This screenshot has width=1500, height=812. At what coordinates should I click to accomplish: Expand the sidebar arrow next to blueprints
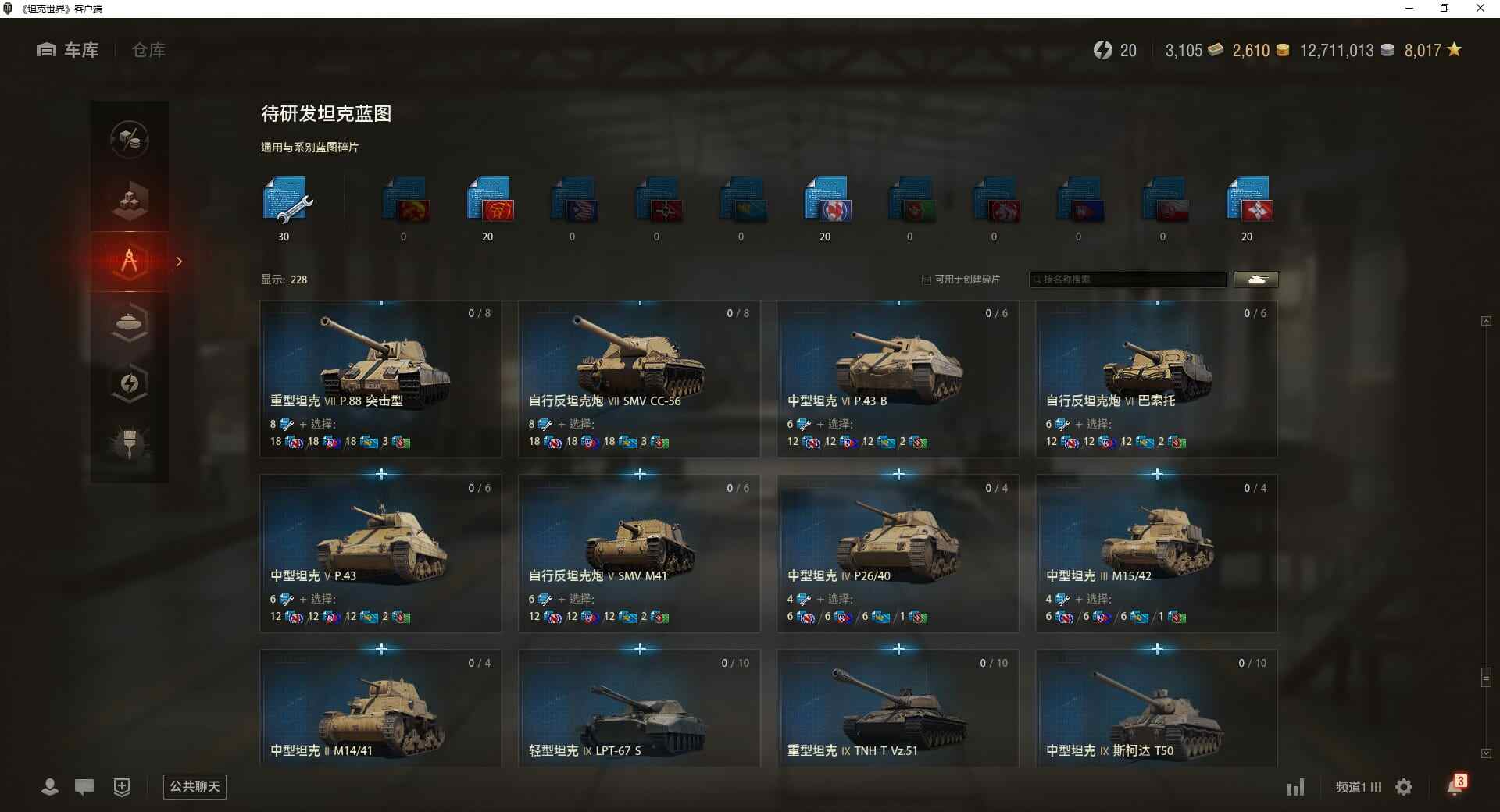[179, 262]
